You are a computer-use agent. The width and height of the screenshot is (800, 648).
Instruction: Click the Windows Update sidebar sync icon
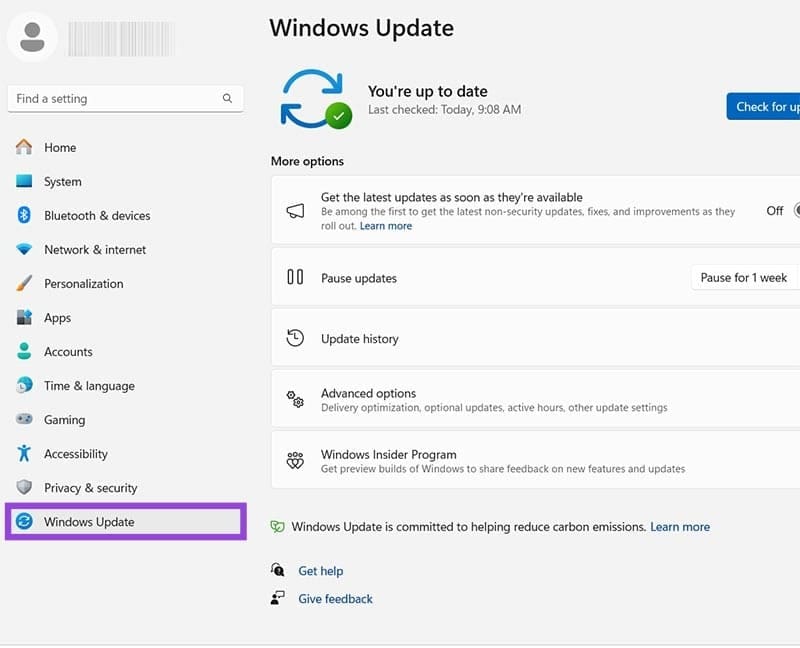pyautogui.click(x=23, y=521)
